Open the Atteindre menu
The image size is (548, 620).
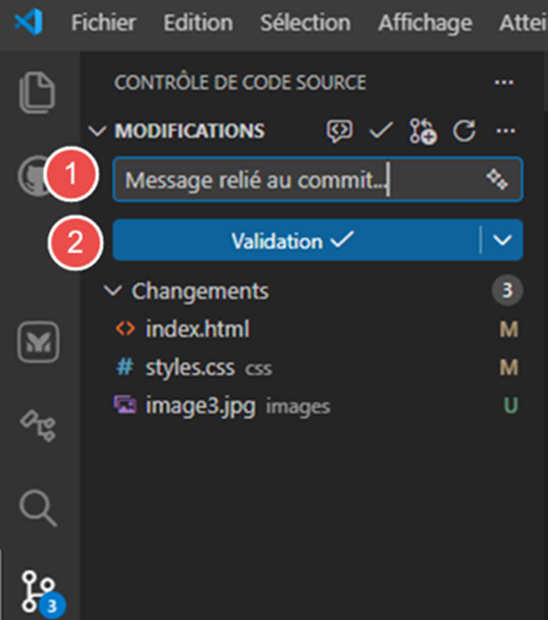pos(523,23)
